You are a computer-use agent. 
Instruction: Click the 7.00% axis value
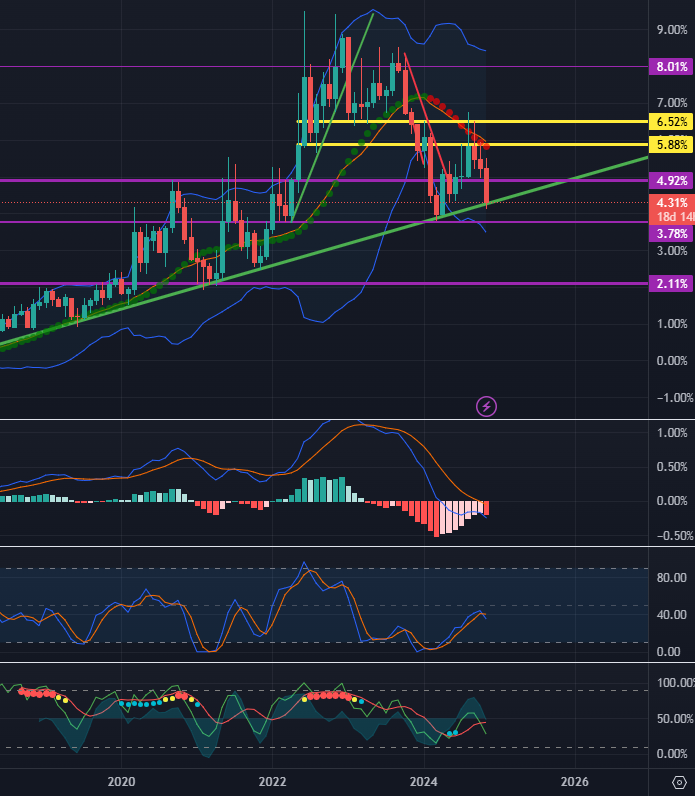click(672, 103)
